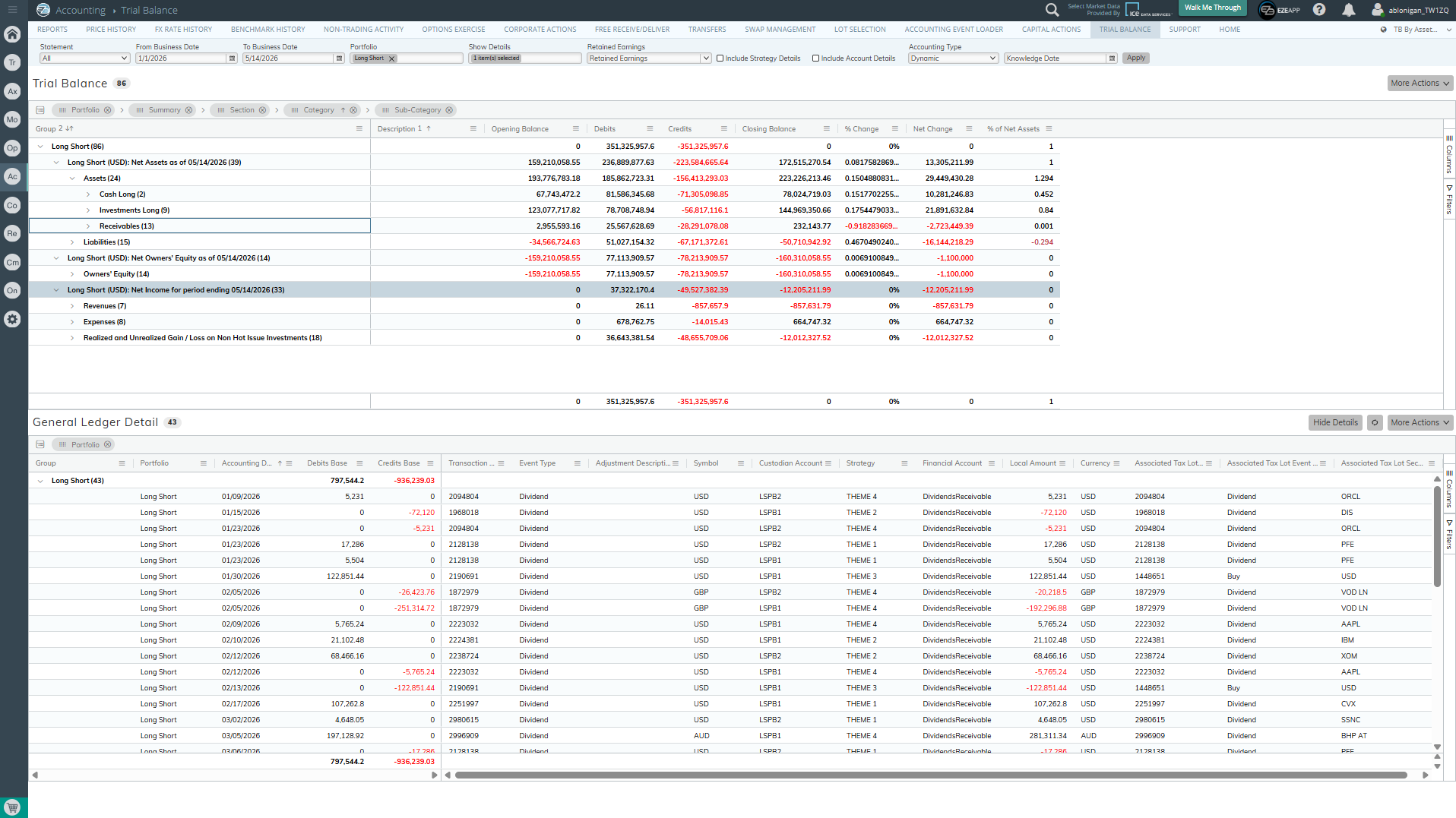Collapse the Assets (24) row
Screen dimensions: 1456x818
(x=72, y=178)
